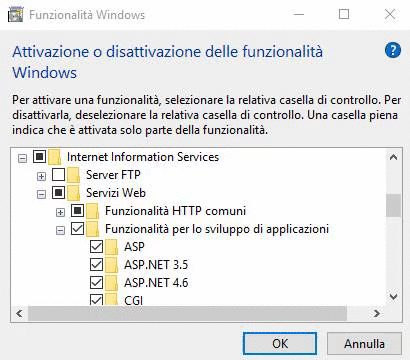Cancel with the Annulla button
This screenshot has width=410, height=360.
(x=364, y=343)
